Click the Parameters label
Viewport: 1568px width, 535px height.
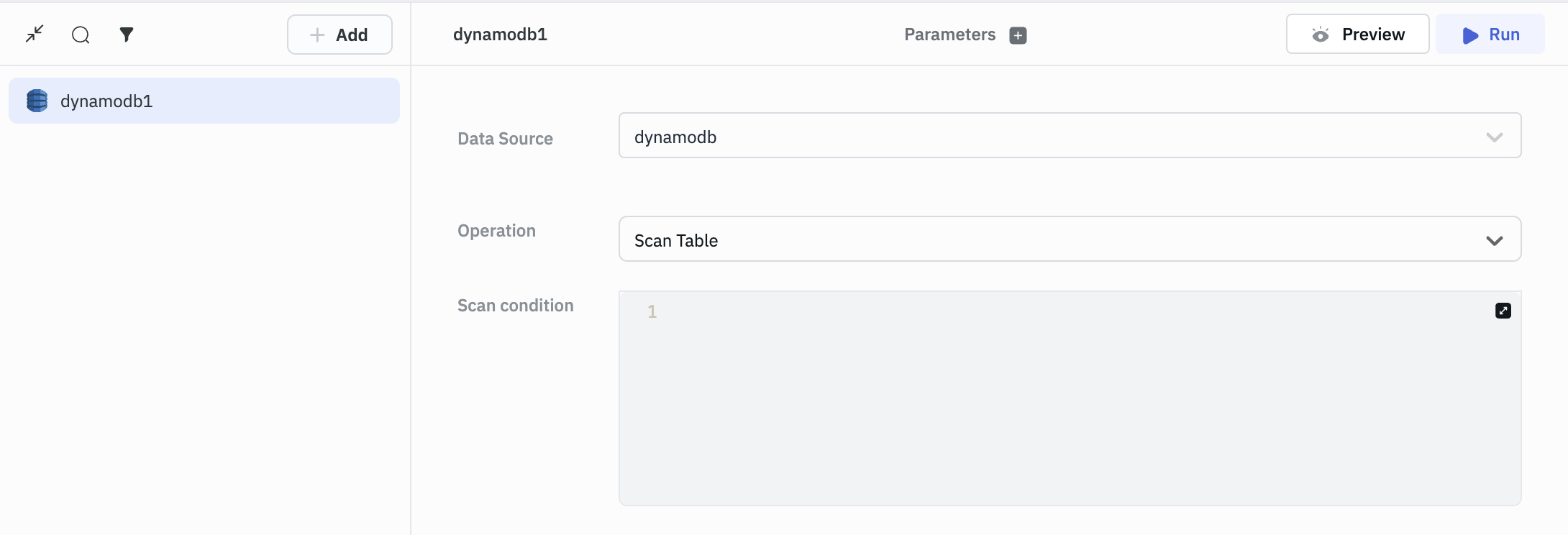coord(949,35)
